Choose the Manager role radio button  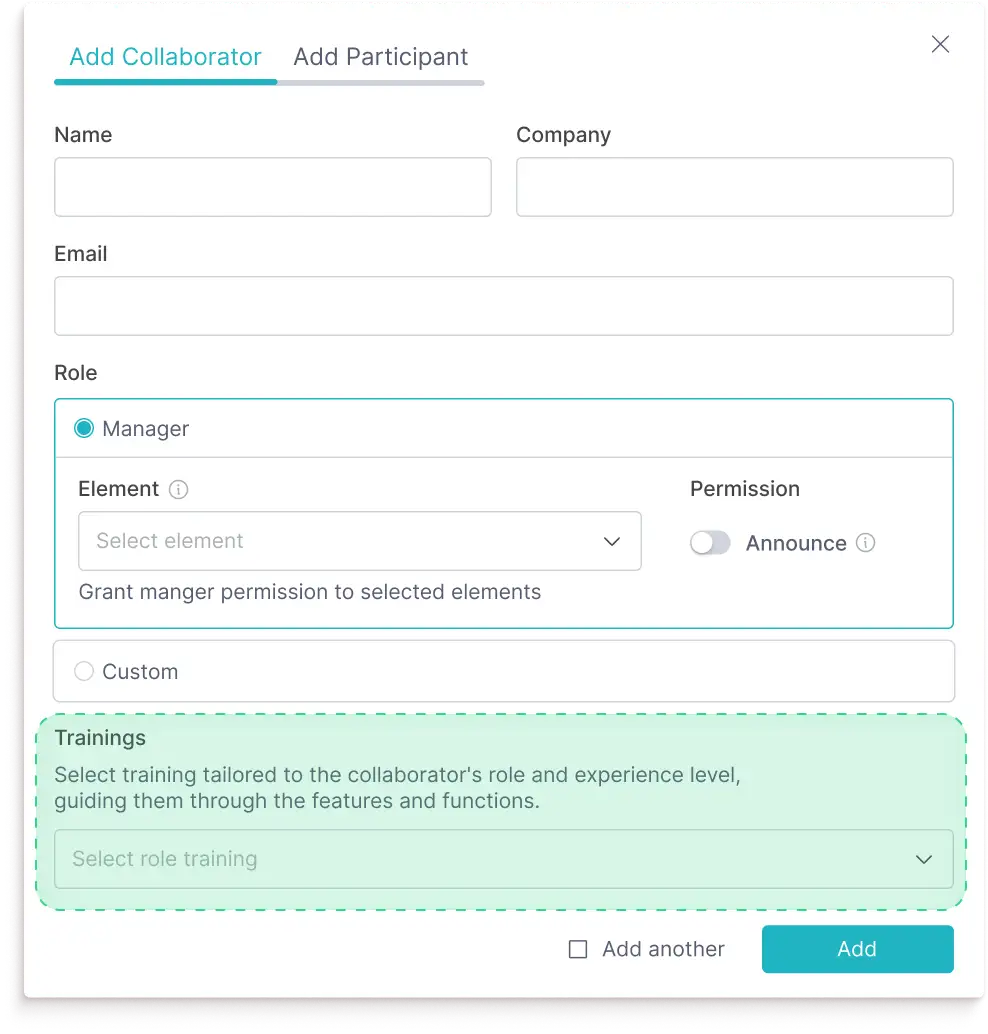click(x=84, y=429)
